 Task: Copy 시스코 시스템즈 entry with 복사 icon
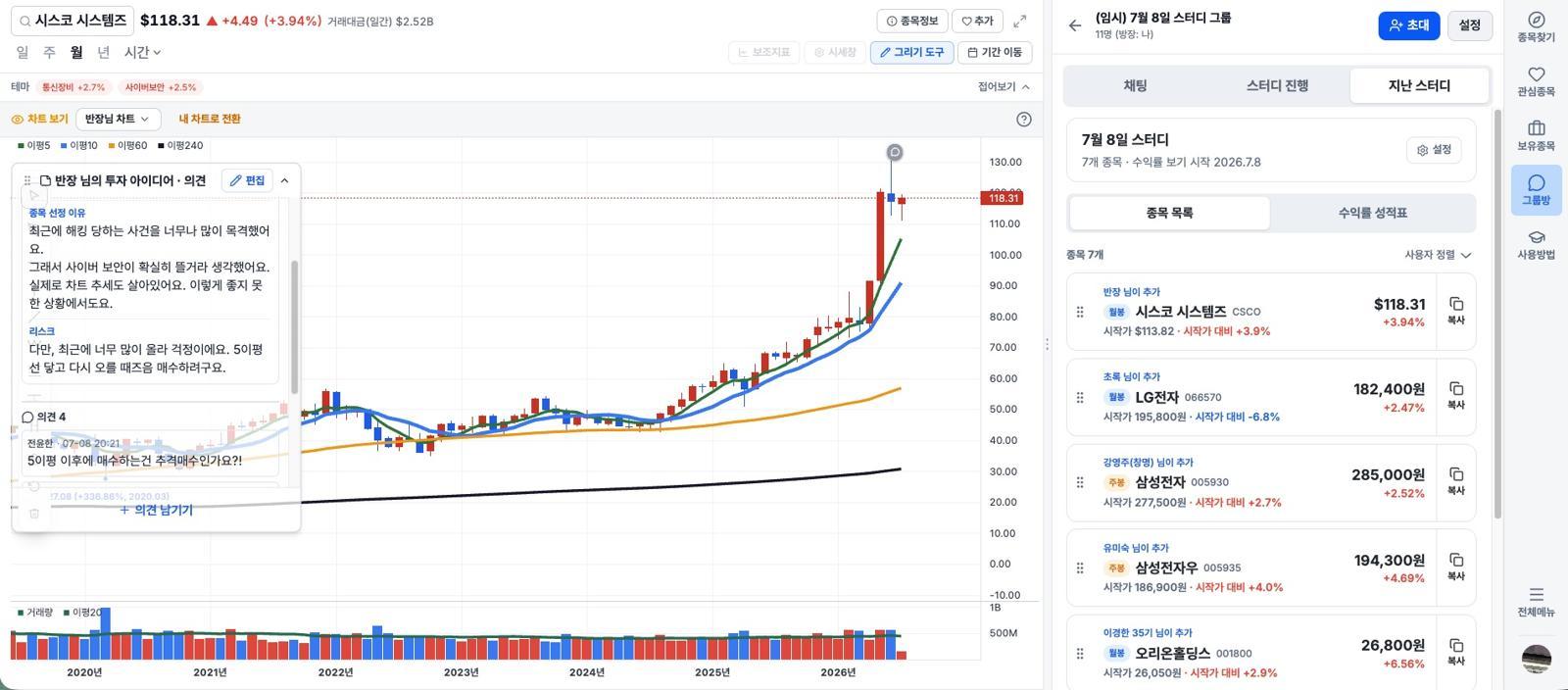pyautogui.click(x=1456, y=311)
